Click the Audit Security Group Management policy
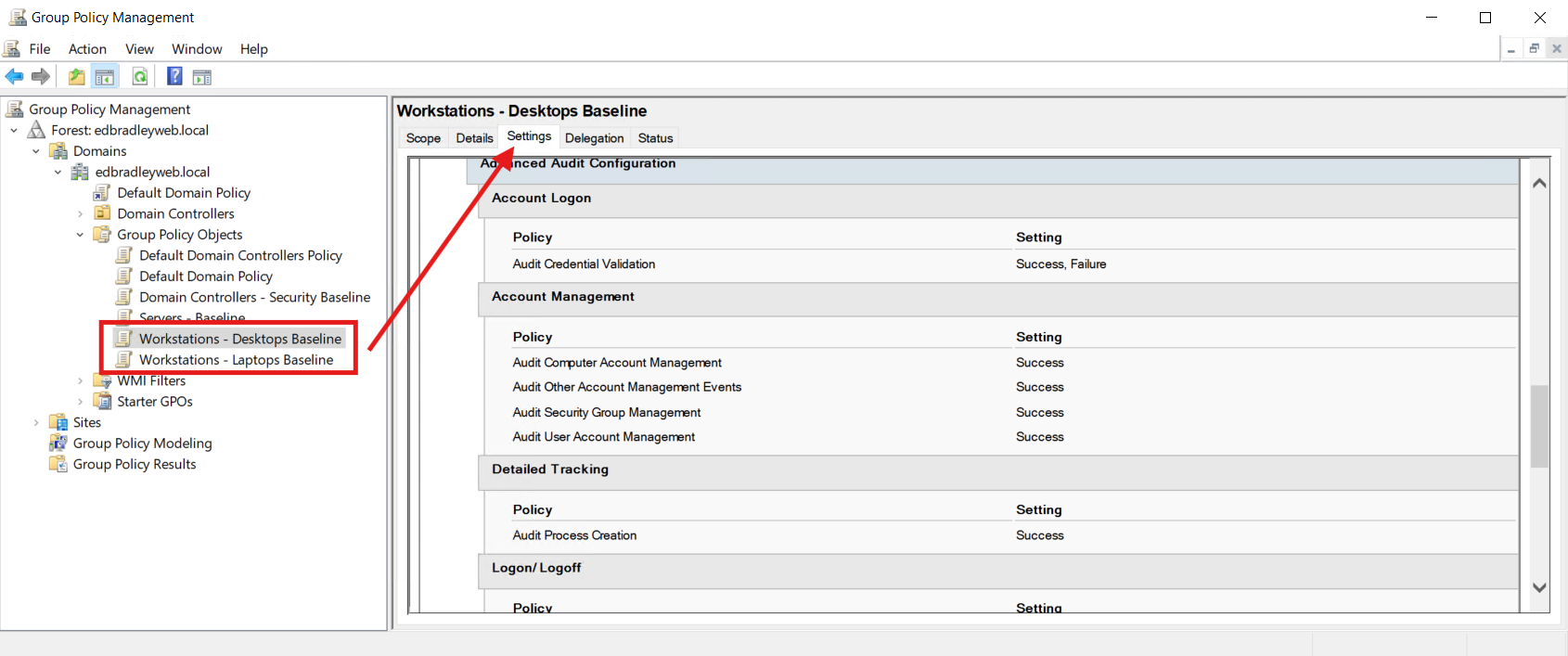The width and height of the screenshot is (1568, 656). 607,413
